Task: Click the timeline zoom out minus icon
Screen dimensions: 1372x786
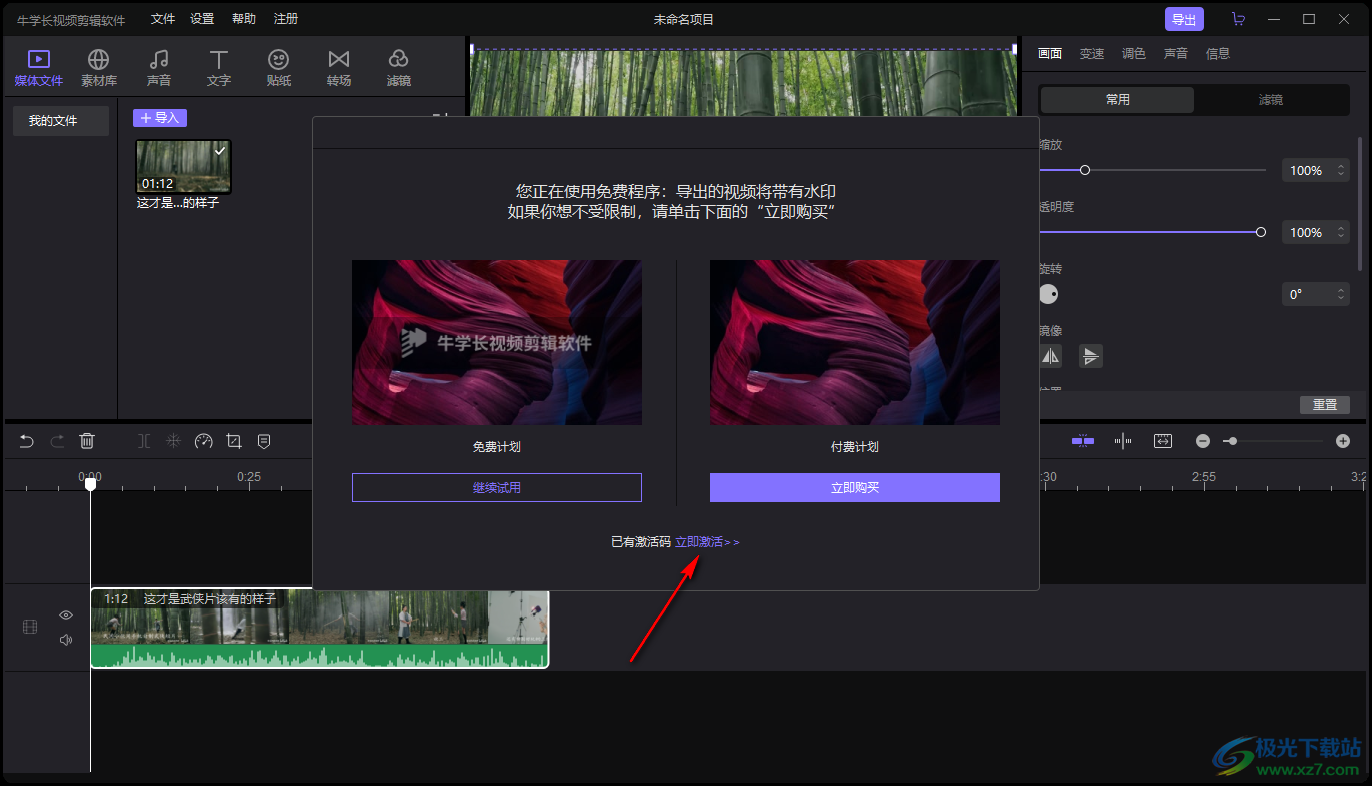Action: pyautogui.click(x=1203, y=441)
